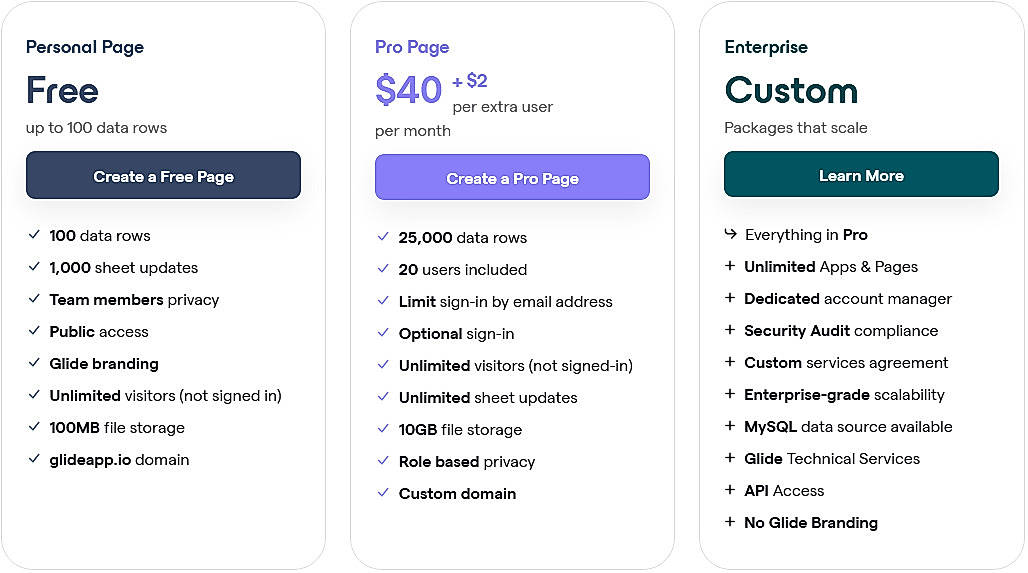Click checkmark next to glideapp.io domain
The image size is (1028, 573).
35,460
